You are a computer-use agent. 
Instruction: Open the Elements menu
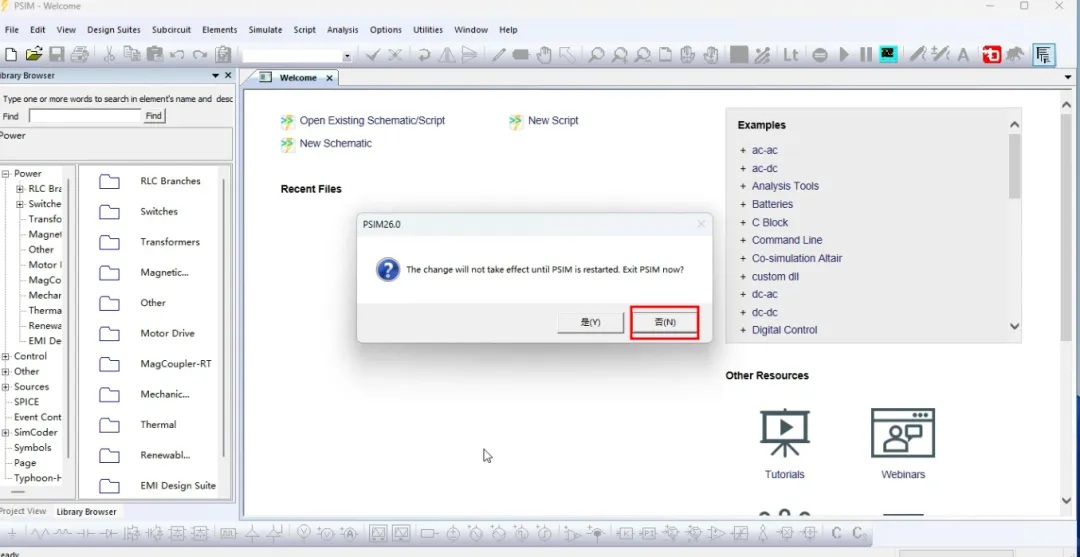(220, 30)
